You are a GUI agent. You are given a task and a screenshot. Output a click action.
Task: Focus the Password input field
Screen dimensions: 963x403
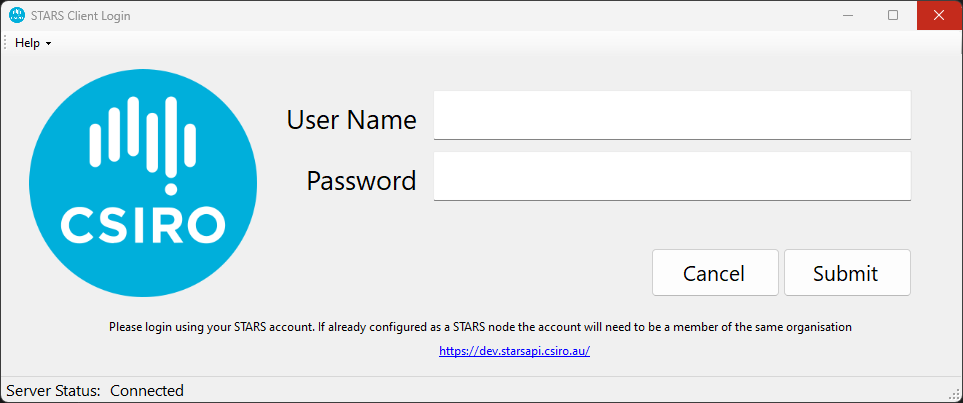(671, 176)
